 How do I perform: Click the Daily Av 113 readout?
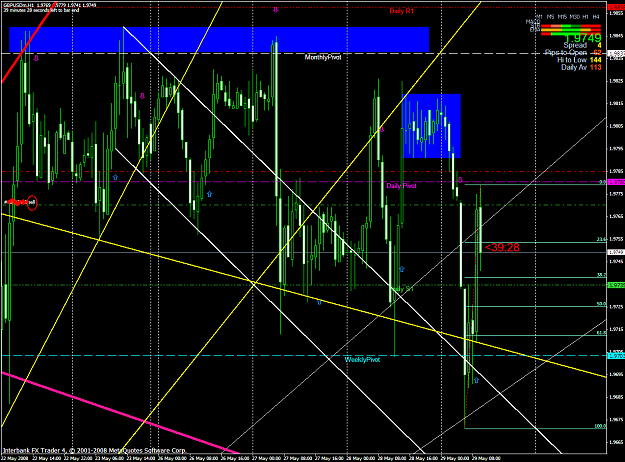[581, 67]
